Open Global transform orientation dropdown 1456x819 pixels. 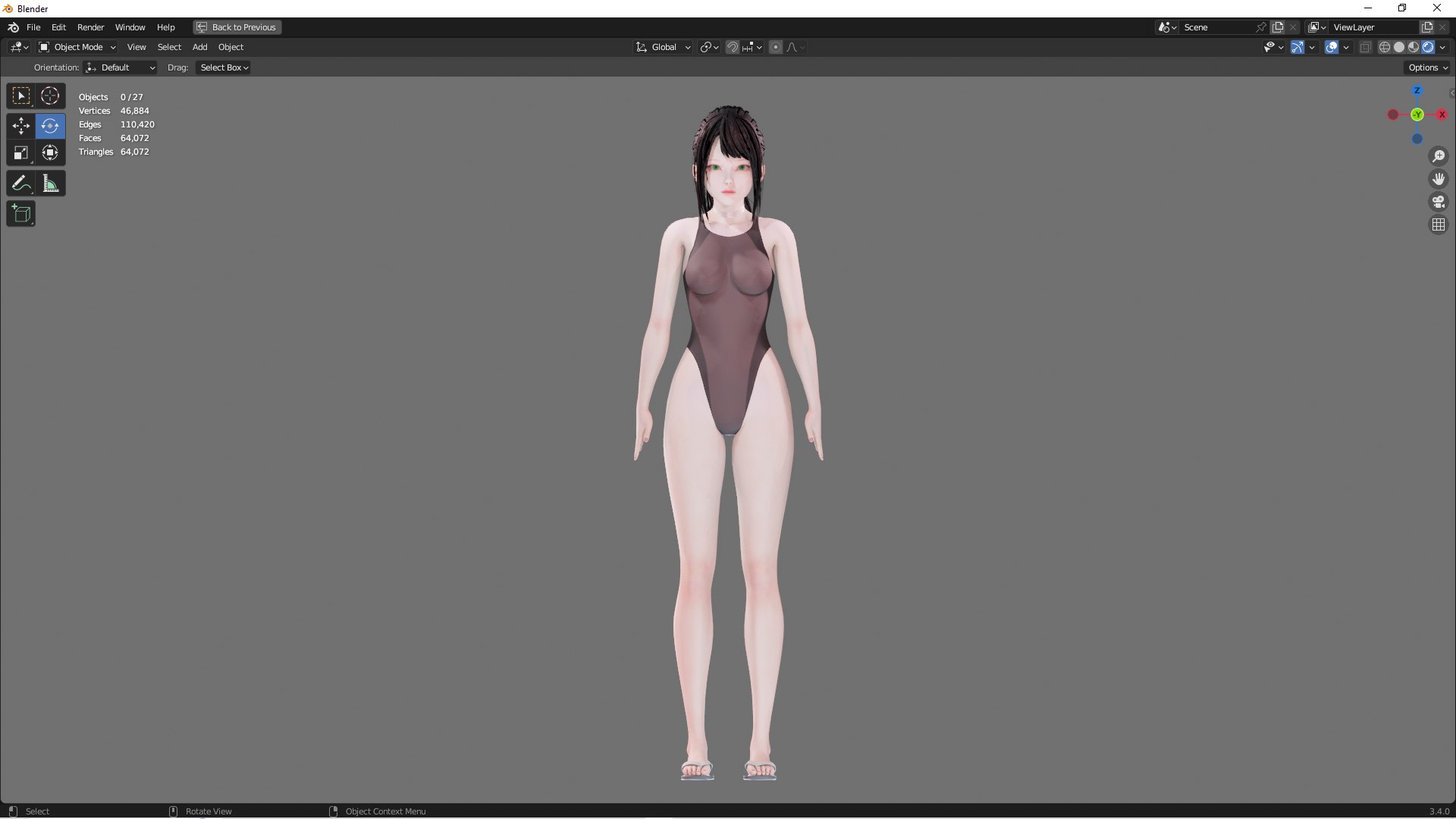click(x=664, y=47)
